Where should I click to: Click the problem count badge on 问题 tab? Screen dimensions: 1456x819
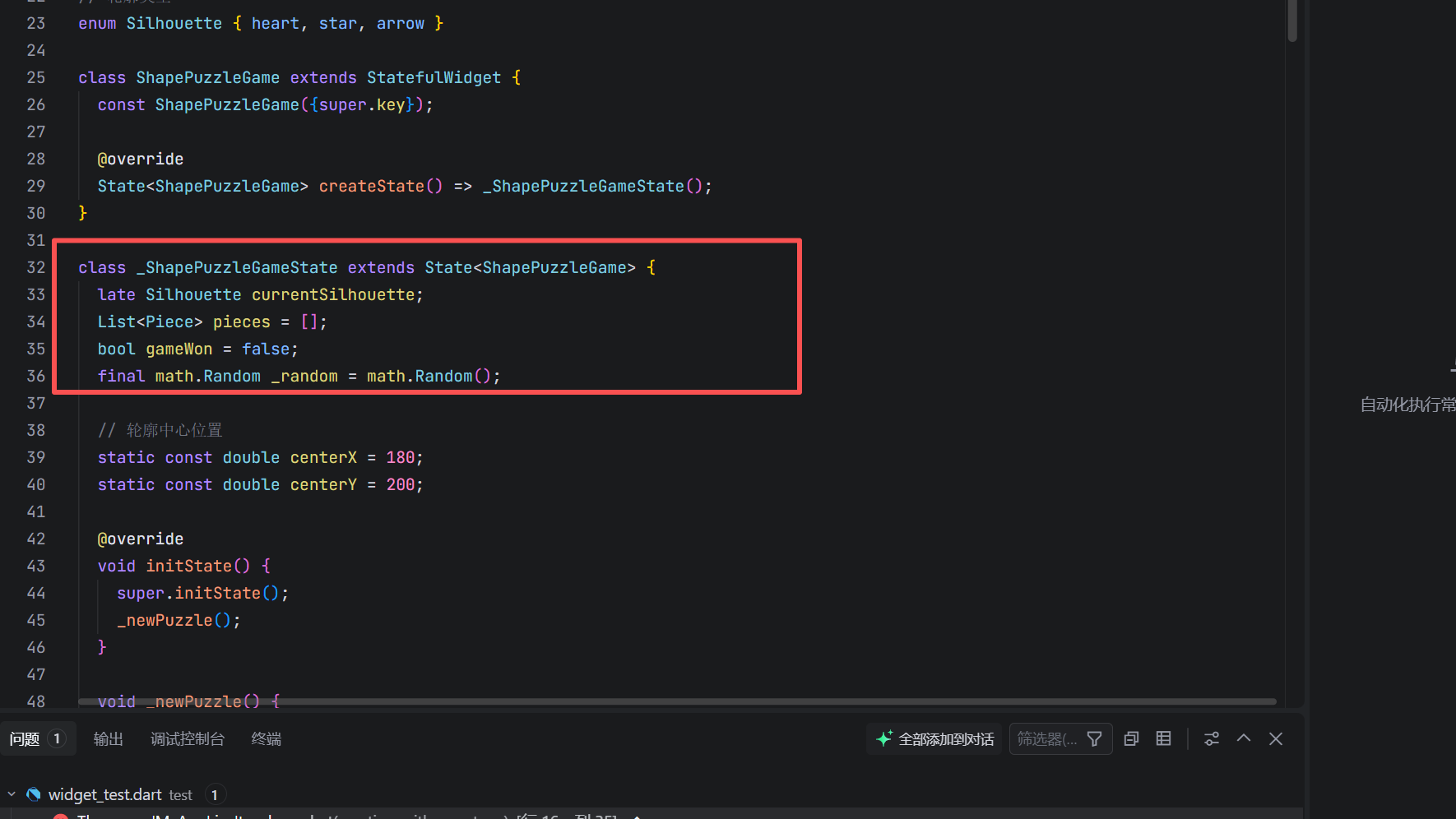(57, 739)
